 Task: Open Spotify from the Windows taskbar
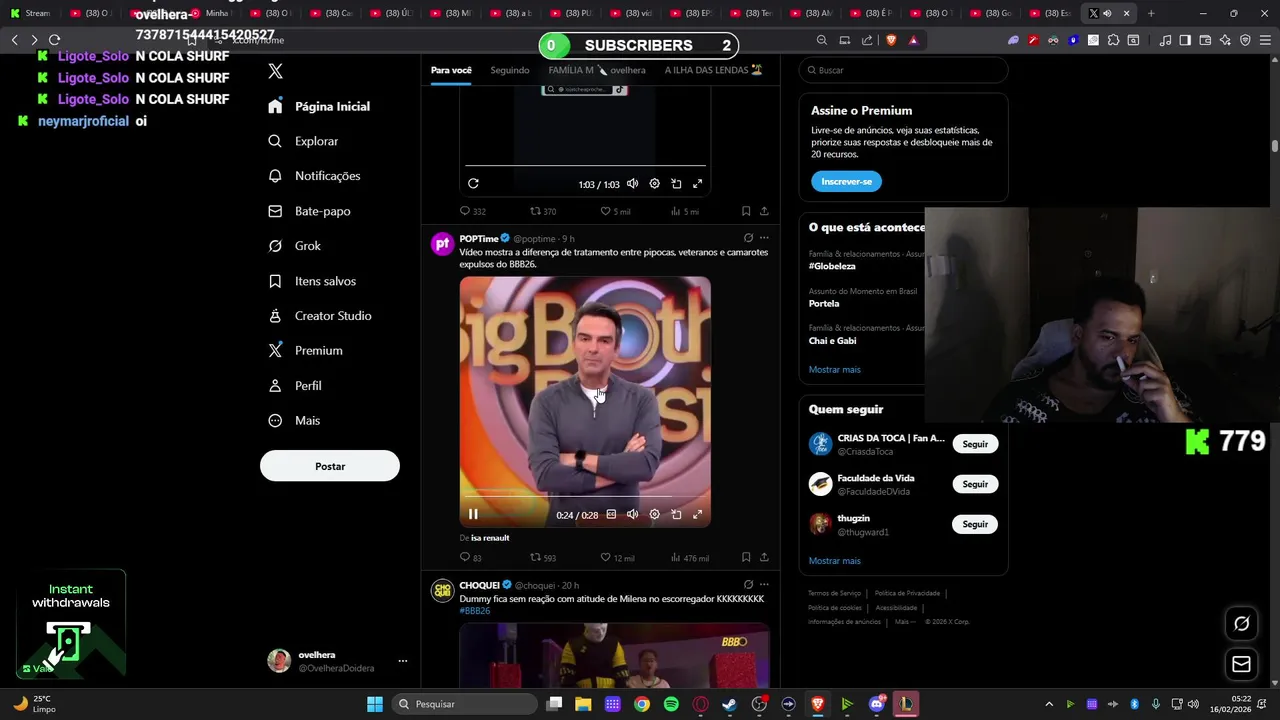671,704
